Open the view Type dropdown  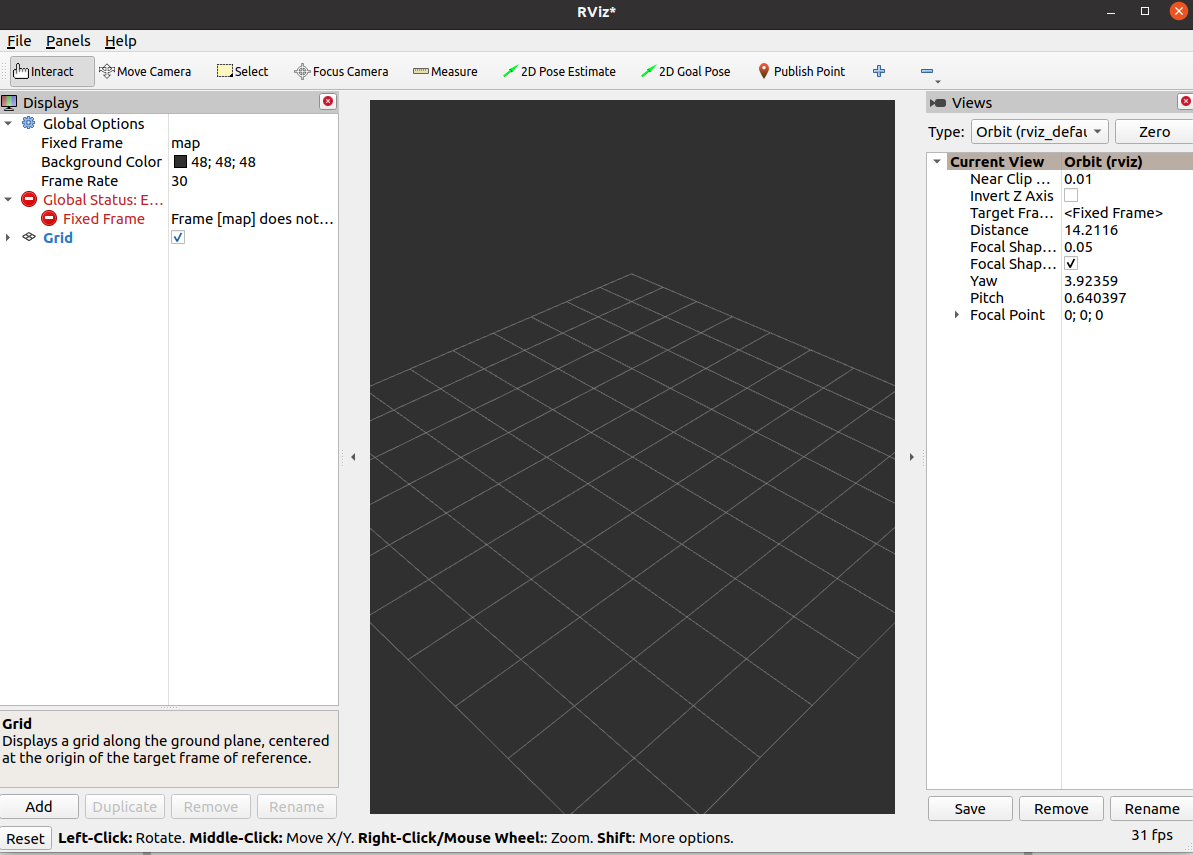pyautogui.click(x=1038, y=132)
